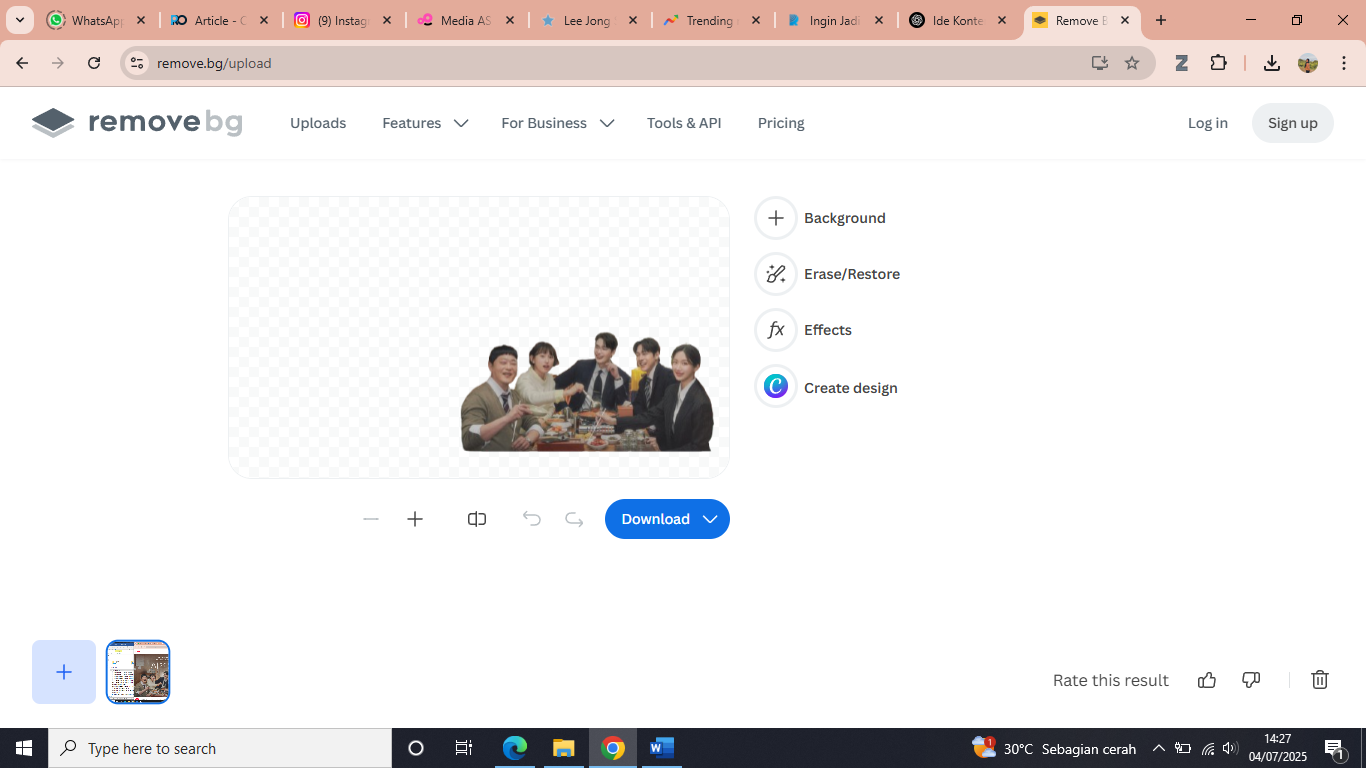Screen dimensions: 1366x768
Task: Open the tab search dropdown
Action: point(20,20)
